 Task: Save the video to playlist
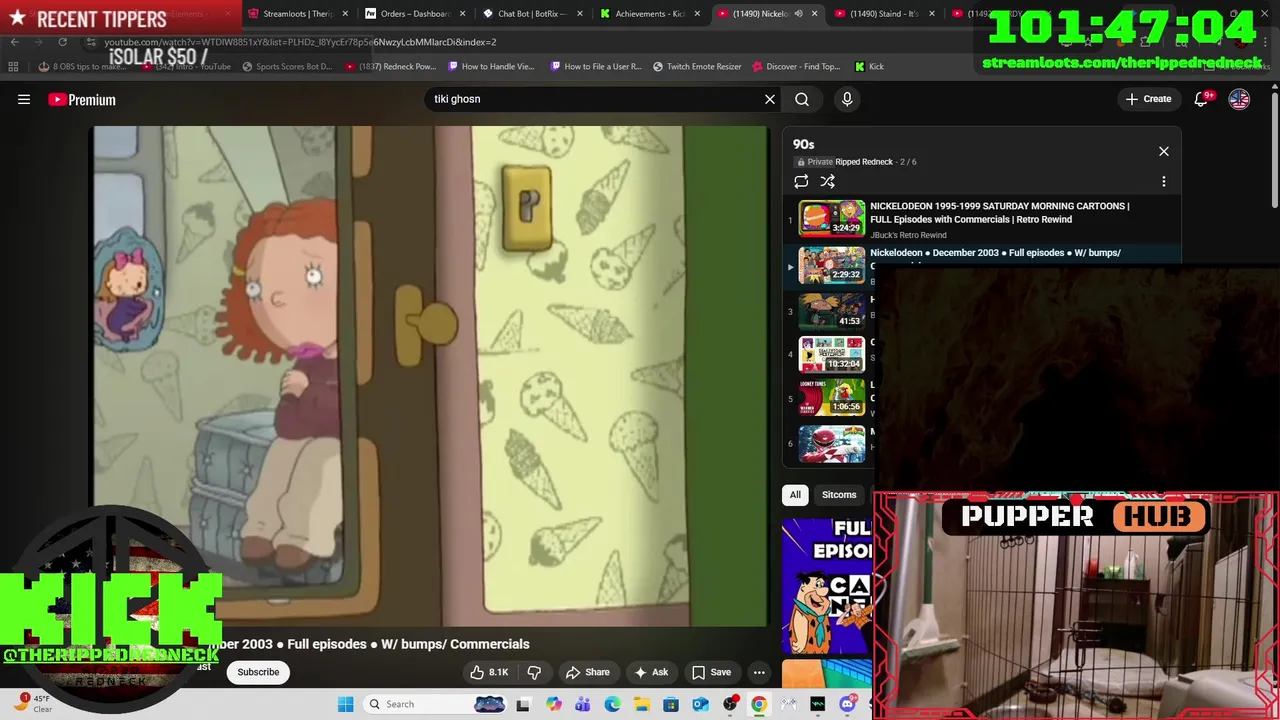coord(711,672)
